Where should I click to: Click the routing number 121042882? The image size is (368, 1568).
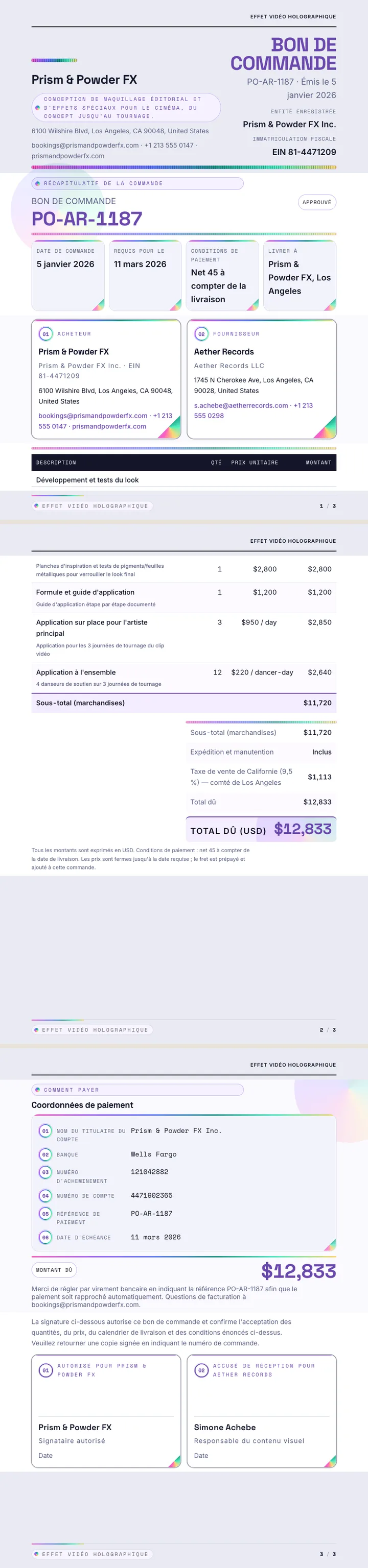[149, 1172]
